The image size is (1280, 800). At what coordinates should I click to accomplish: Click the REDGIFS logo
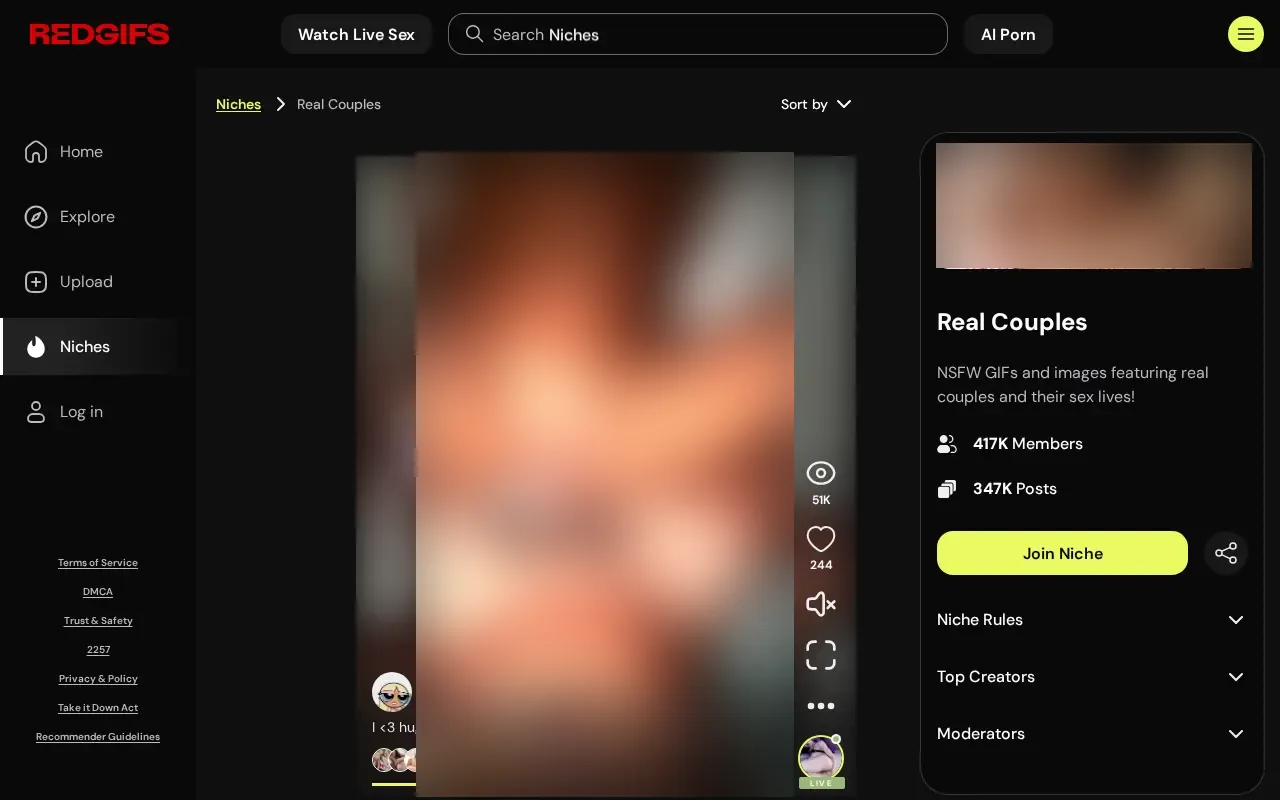point(99,35)
